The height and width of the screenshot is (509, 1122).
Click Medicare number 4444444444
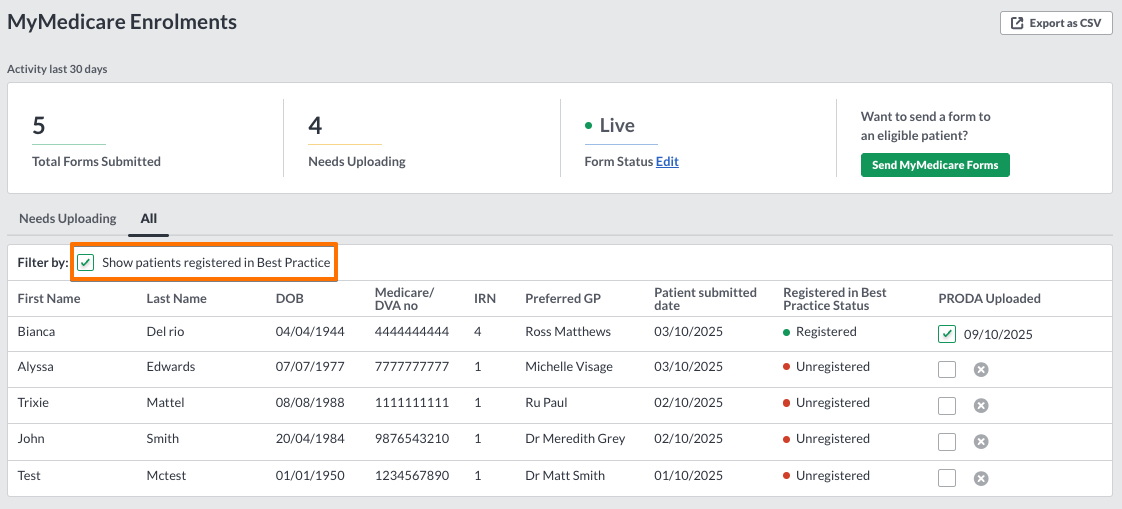411,331
